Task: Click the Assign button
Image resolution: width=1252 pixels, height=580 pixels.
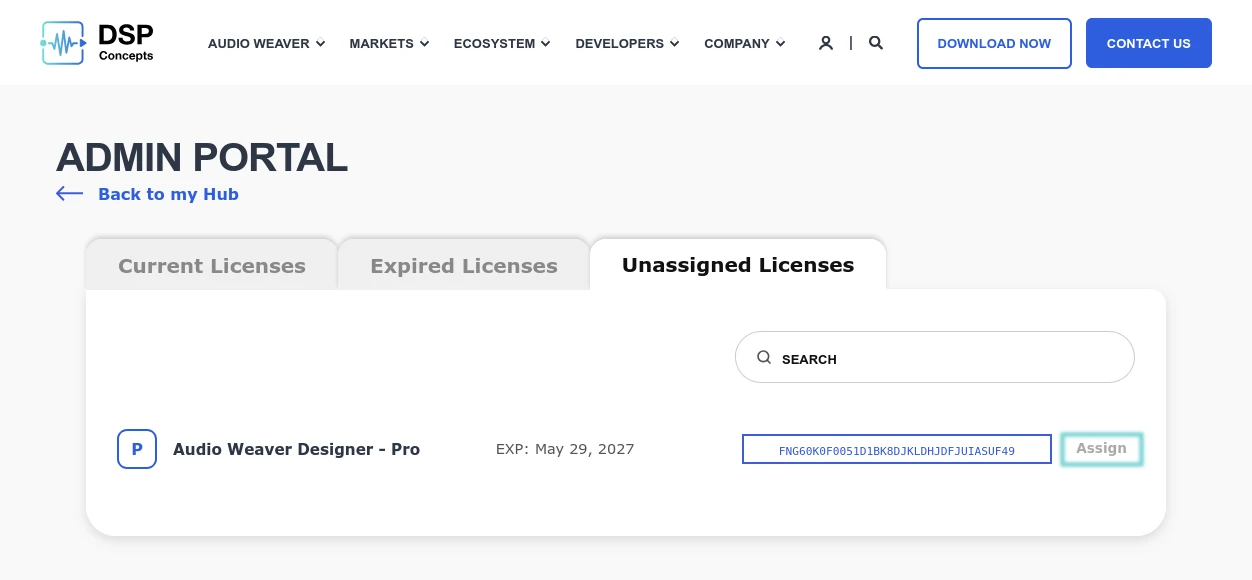Action: point(1101,449)
